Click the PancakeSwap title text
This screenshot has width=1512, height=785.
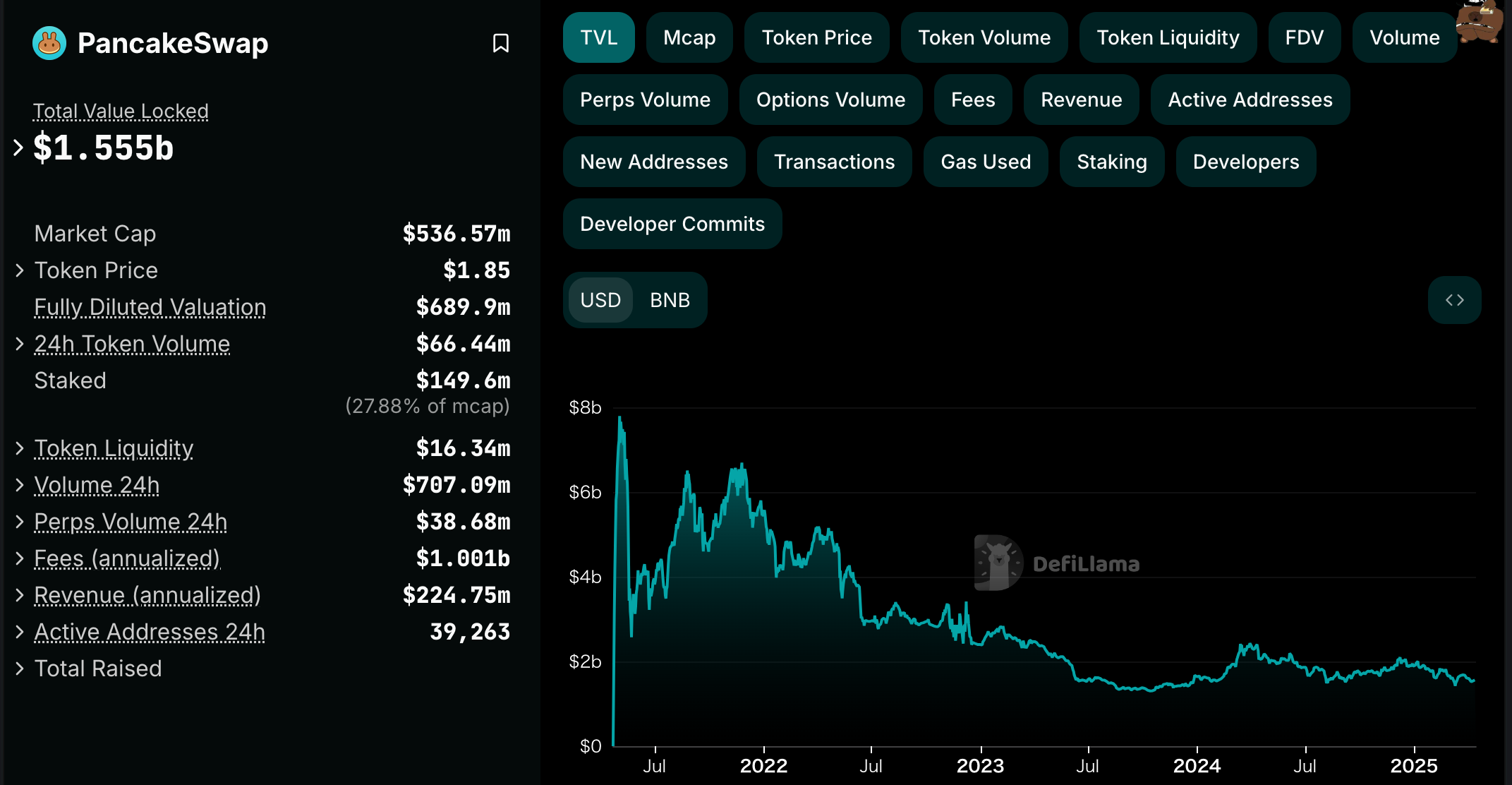tap(173, 43)
